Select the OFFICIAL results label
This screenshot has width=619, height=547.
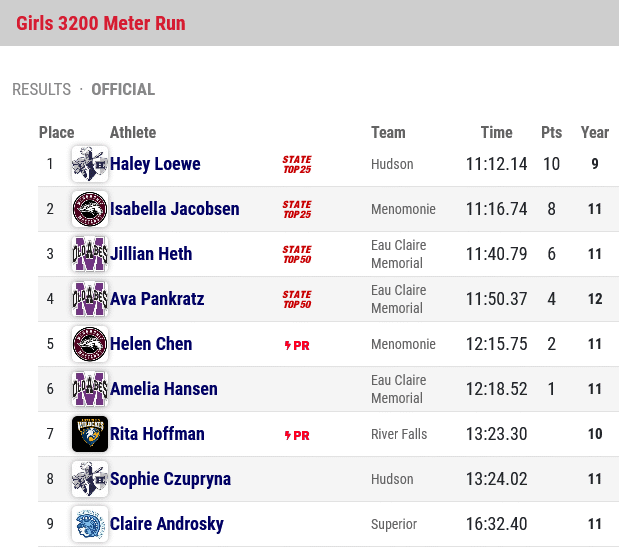[x=123, y=89]
